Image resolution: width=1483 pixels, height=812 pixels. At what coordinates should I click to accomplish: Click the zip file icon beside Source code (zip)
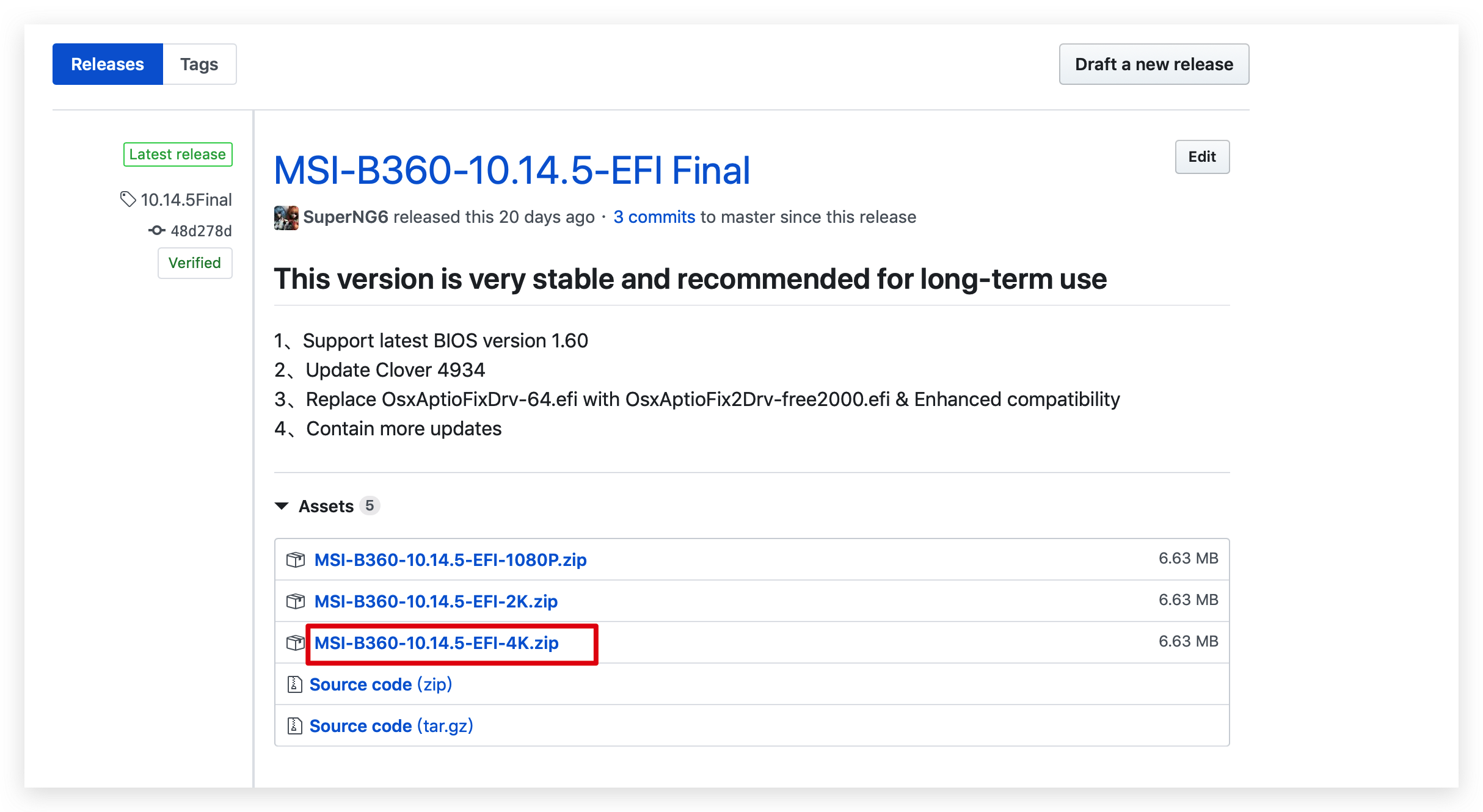(294, 684)
